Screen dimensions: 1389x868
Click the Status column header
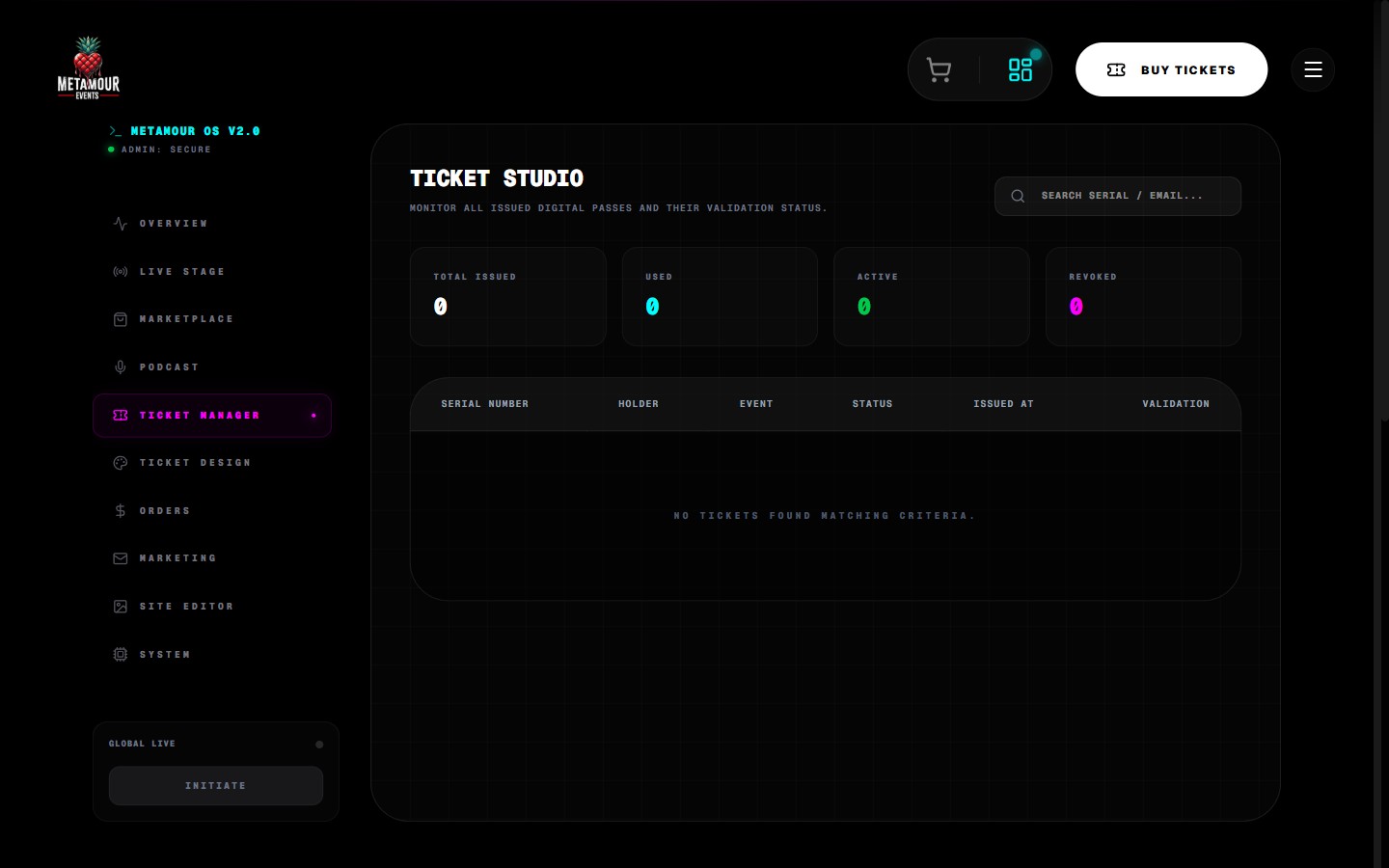872,404
